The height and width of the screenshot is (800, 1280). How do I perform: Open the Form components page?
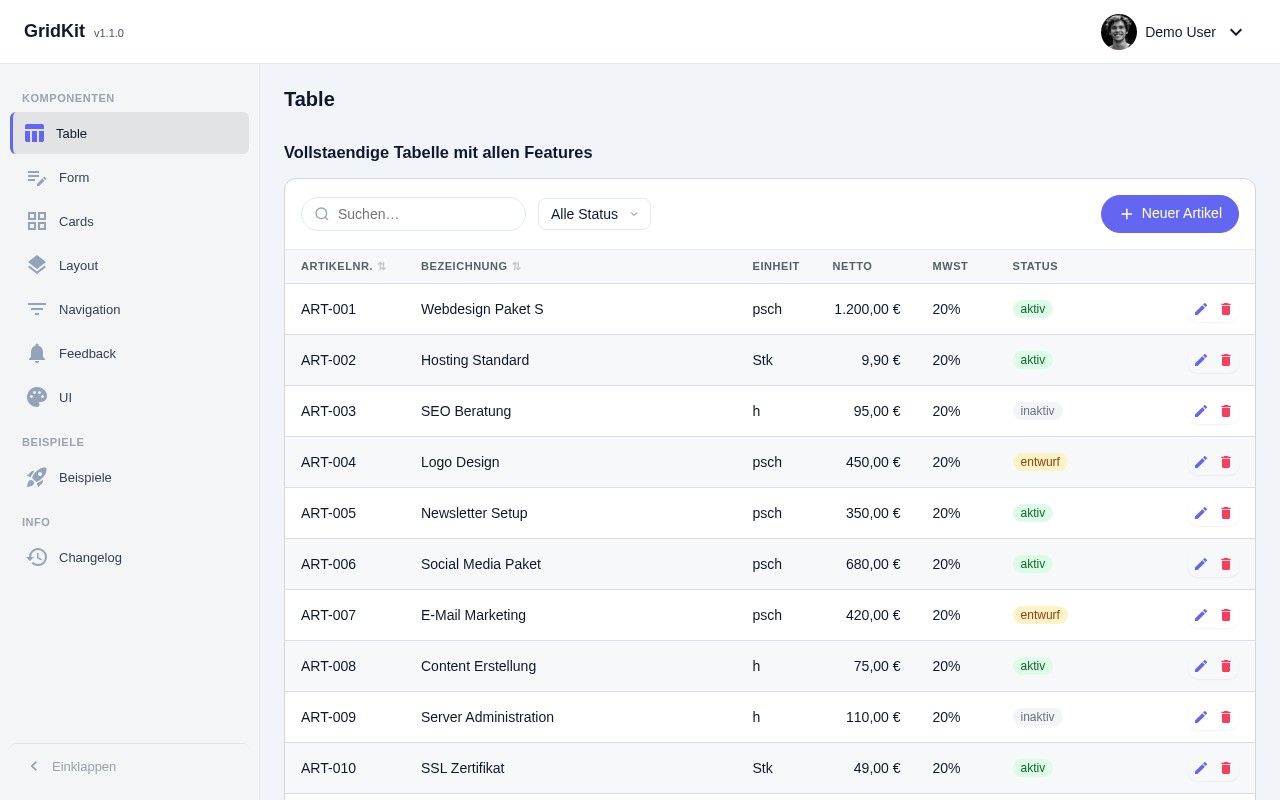74,177
